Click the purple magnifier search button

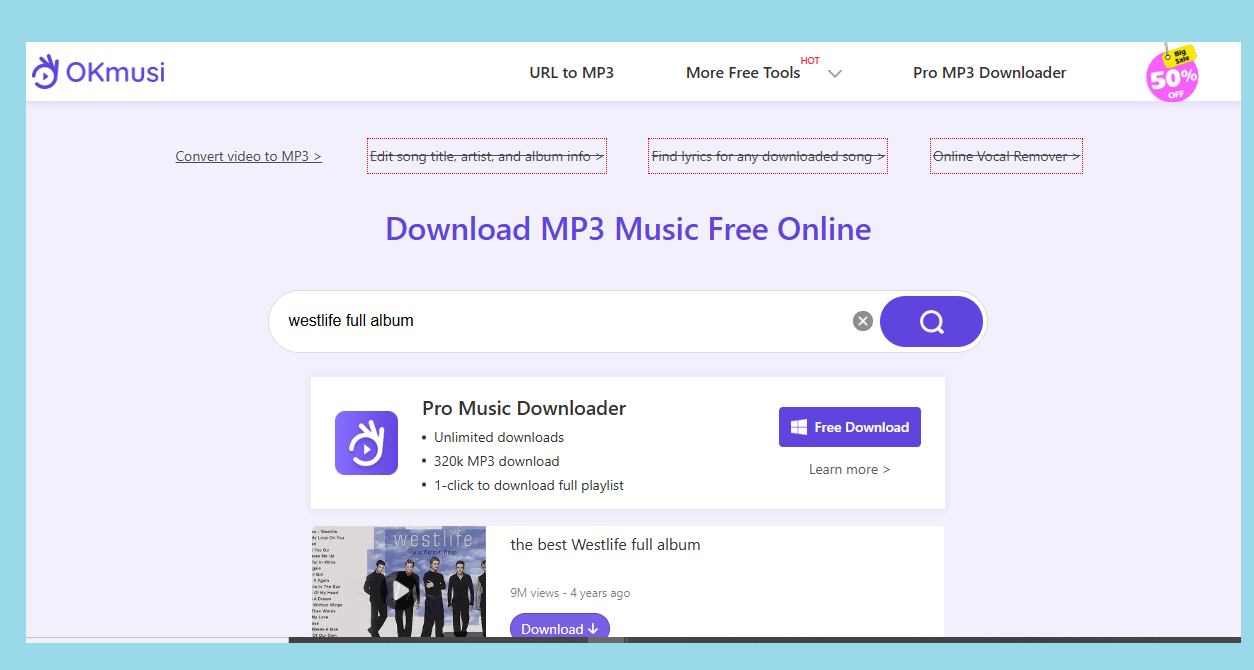coord(931,322)
